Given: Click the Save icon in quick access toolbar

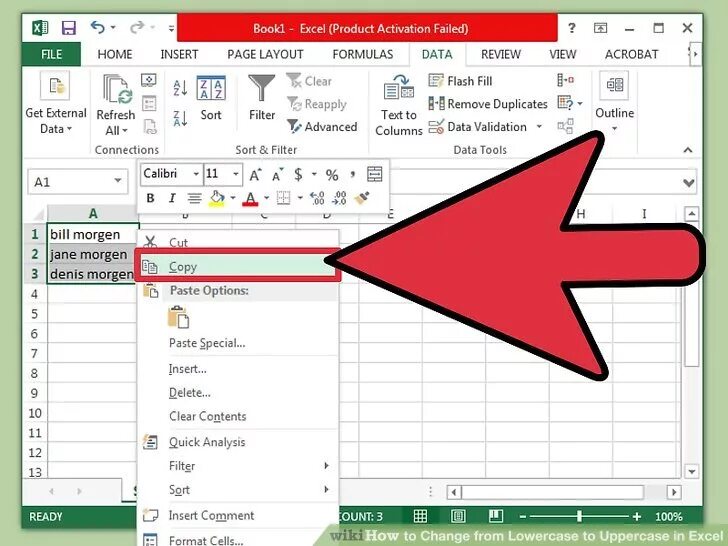Looking at the screenshot, I should pos(68,28).
